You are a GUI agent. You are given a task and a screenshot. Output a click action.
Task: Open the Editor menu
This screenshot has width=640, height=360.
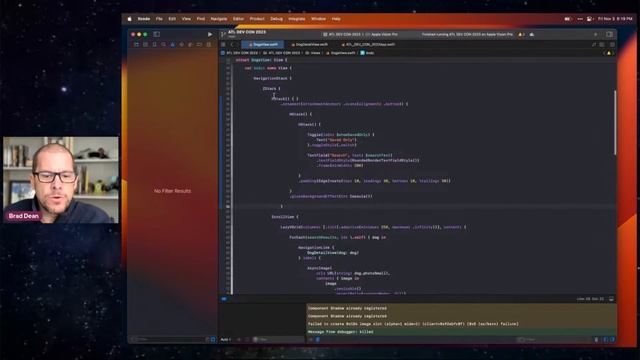[238, 19]
